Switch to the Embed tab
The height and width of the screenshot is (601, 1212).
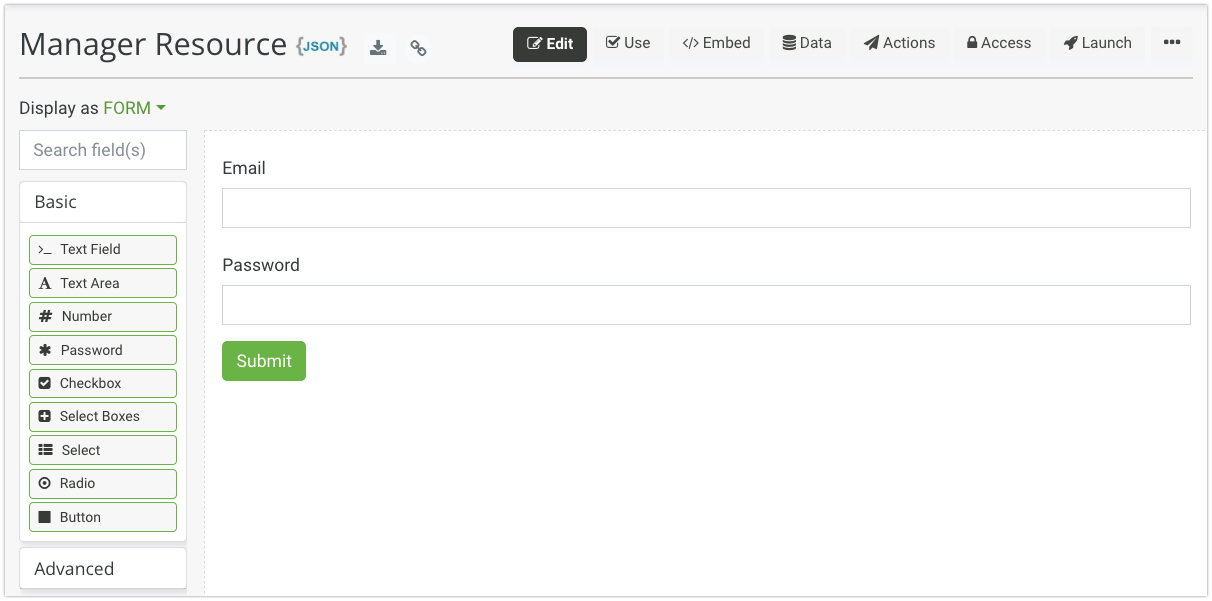point(716,43)
